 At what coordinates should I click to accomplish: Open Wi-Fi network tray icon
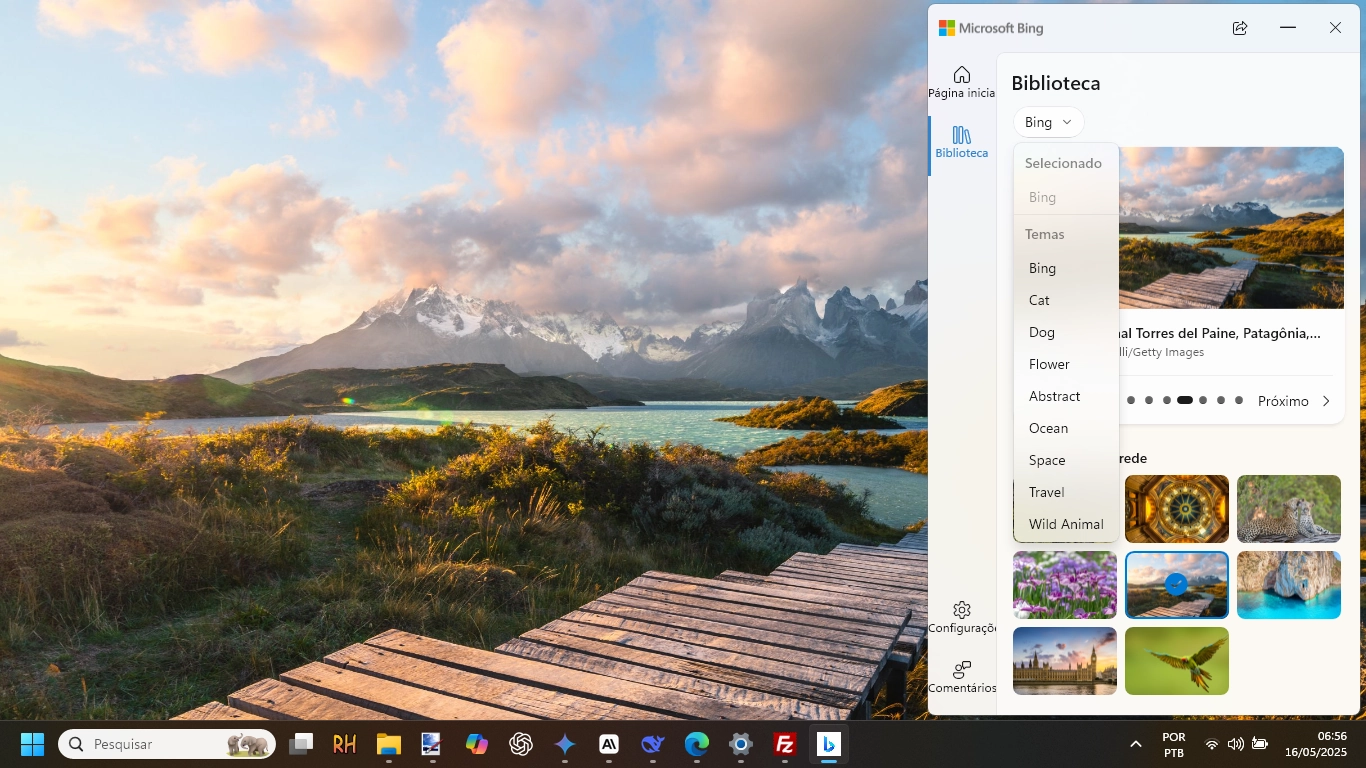coord(1212,744)
